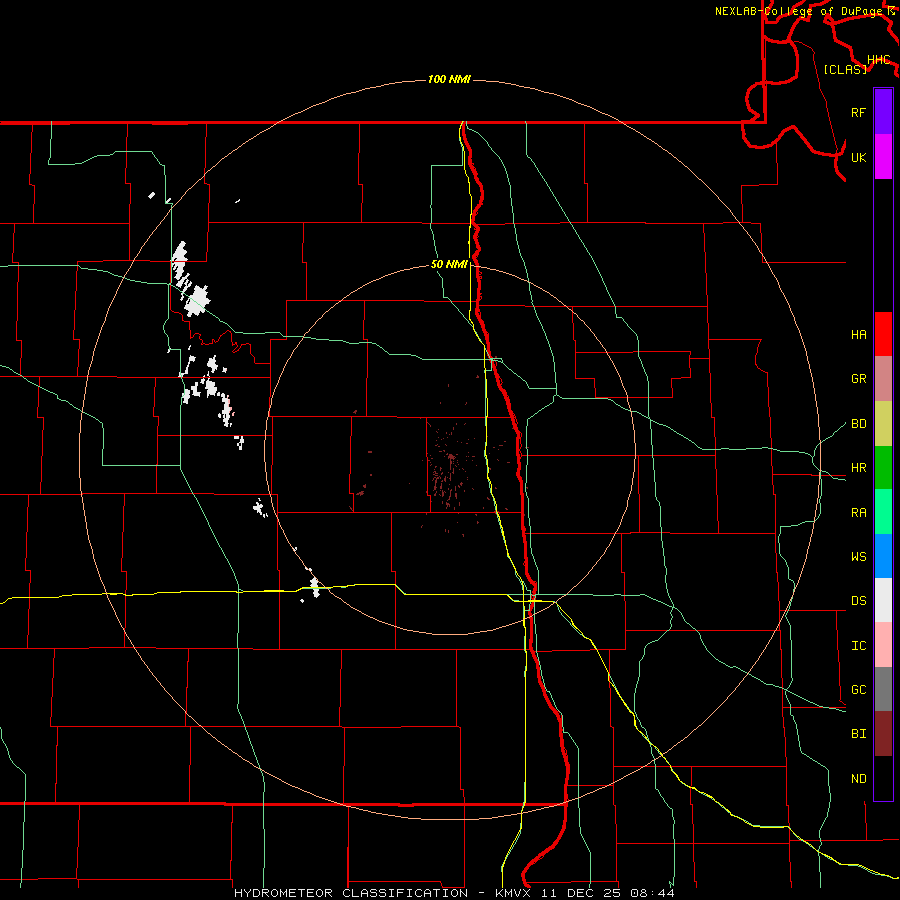The width and height of the screenshot is (900, 900).
Task: Click the 11 DEC 25 date stamp
Action: pos(581,893)
